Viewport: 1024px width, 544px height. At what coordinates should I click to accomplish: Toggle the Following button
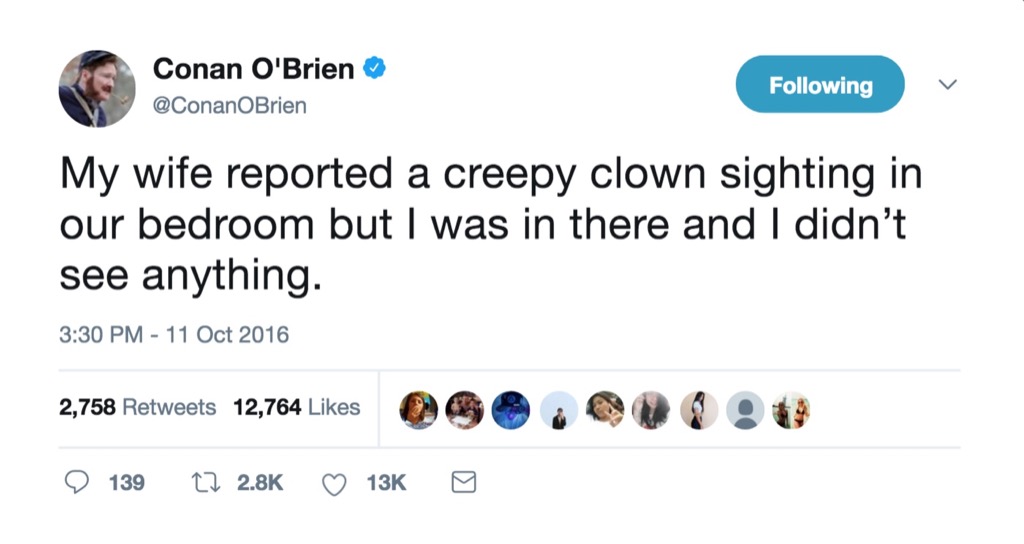pos(820,85)
